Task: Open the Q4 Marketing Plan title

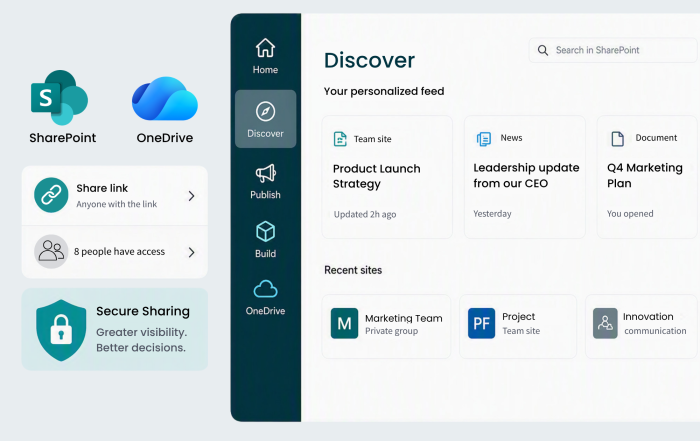Action: tap(645, 175)
